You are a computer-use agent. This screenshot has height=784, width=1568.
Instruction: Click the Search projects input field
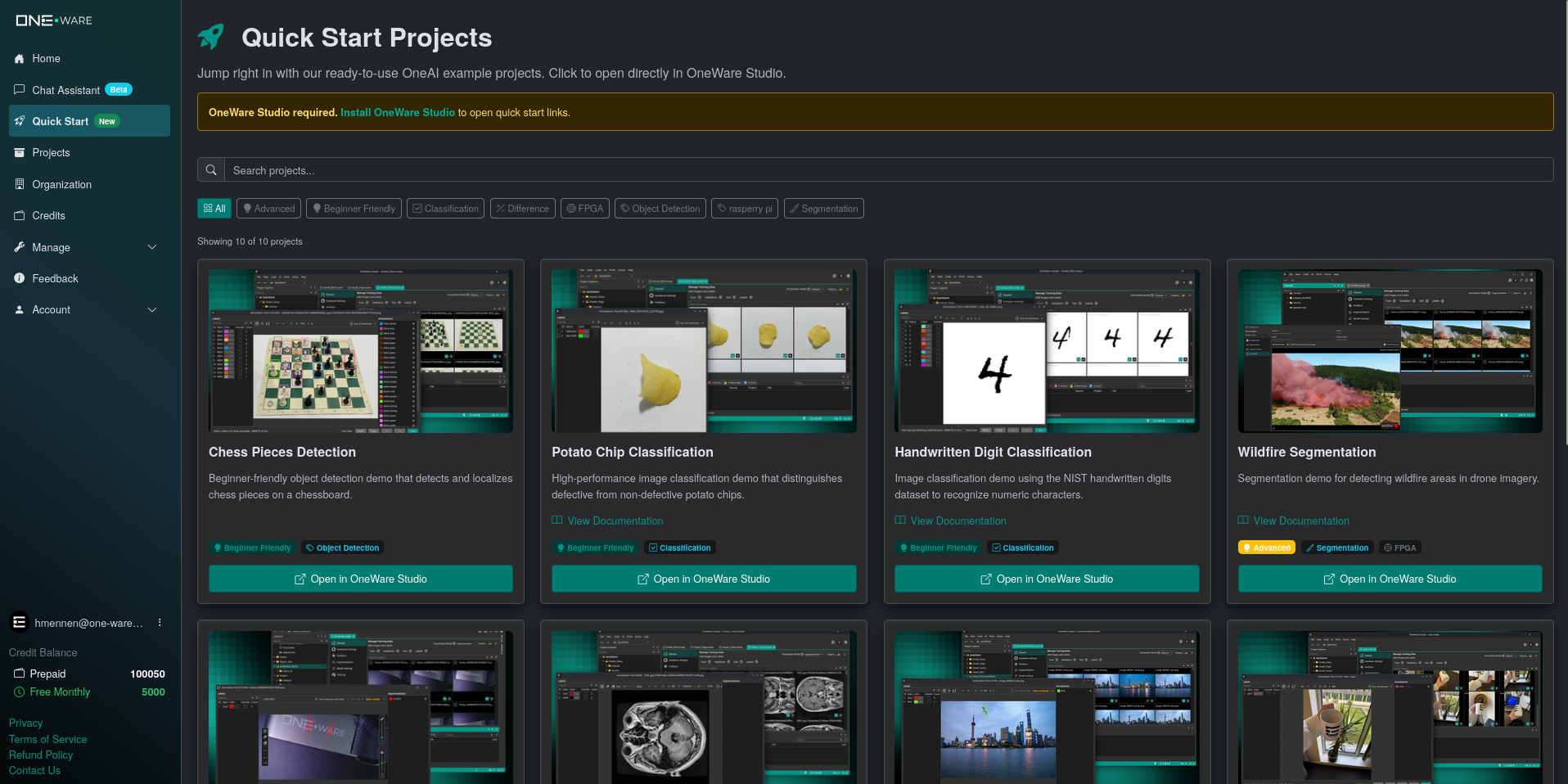click(888, 170)
